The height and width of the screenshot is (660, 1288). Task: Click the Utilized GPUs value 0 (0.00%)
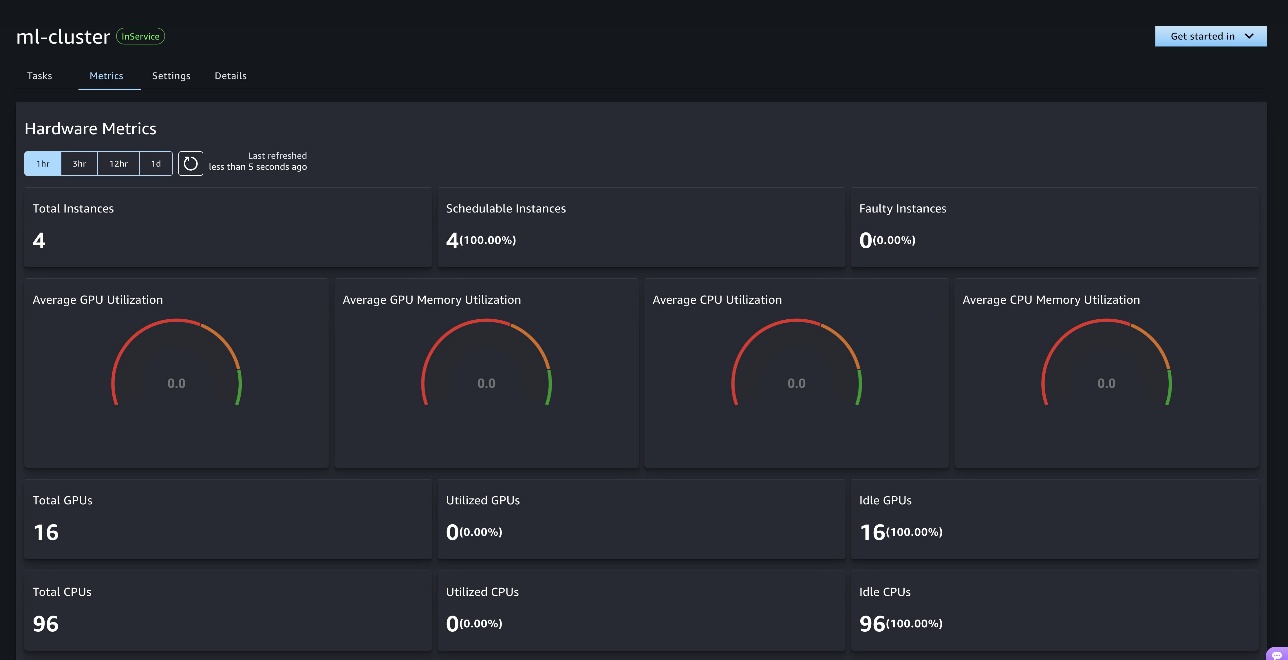474,532
